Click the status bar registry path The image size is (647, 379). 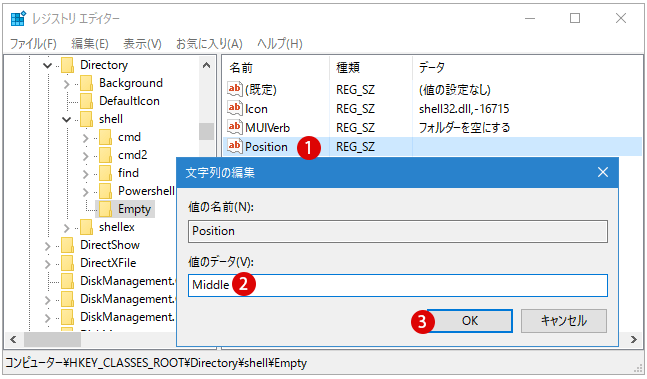(156, 363)
